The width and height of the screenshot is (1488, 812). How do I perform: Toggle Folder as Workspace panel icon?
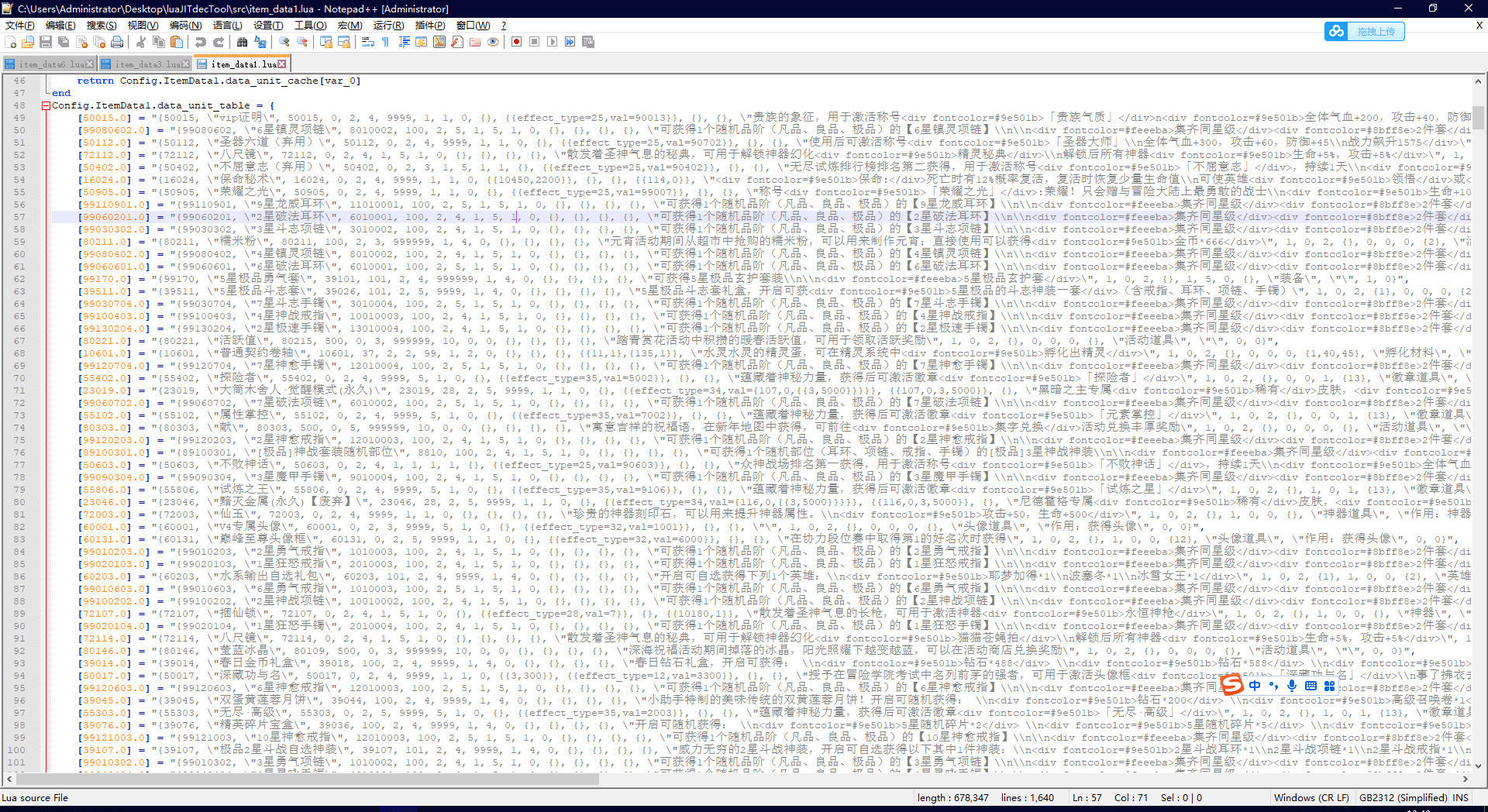tap(475, 42)
